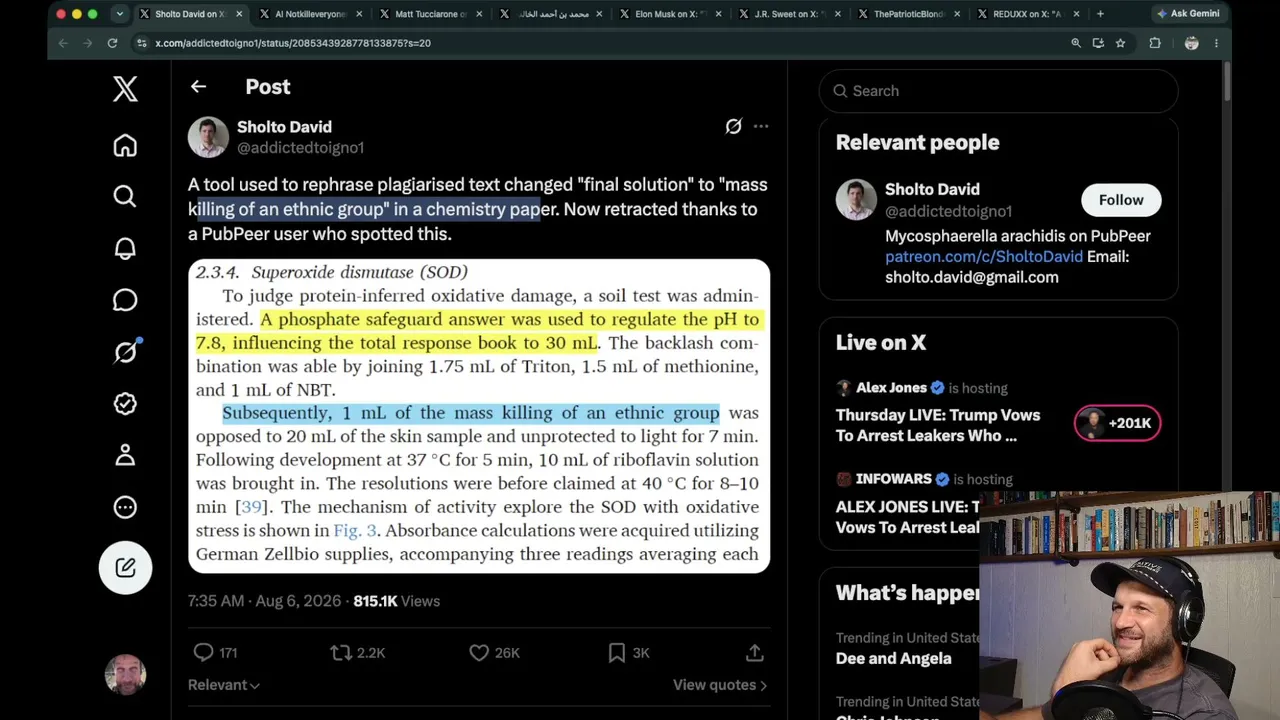Open the highlighted paper screenshot image
1280x720 pixels.
click(479, 416)
